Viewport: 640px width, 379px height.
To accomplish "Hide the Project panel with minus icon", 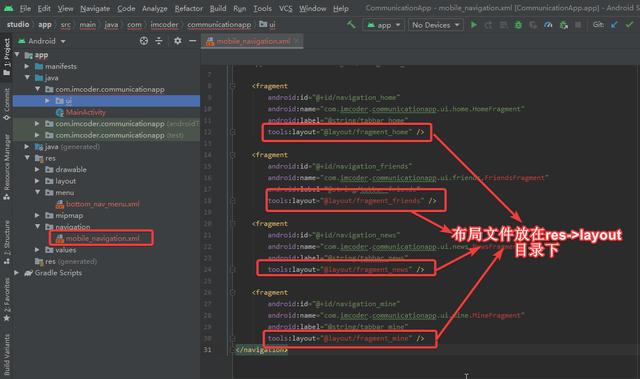I will point(192,41).
